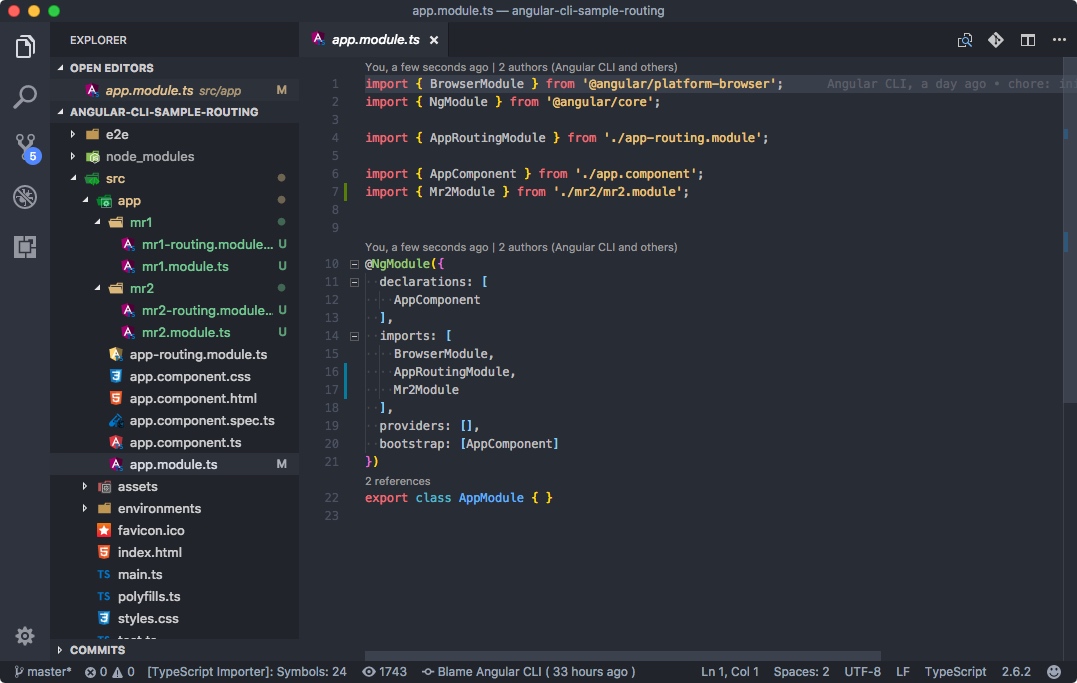Open styles.css in explorer

pos(174,618)
